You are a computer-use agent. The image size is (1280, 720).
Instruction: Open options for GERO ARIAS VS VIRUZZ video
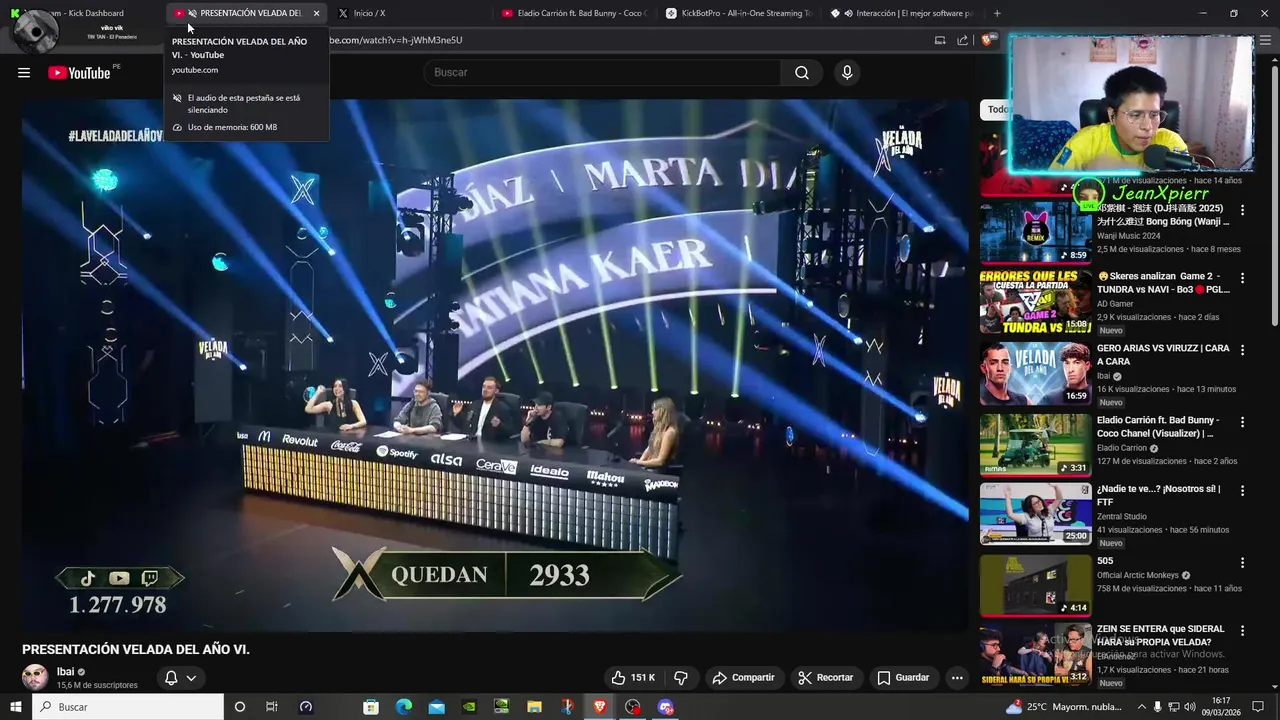click(x=1243, y=350)
